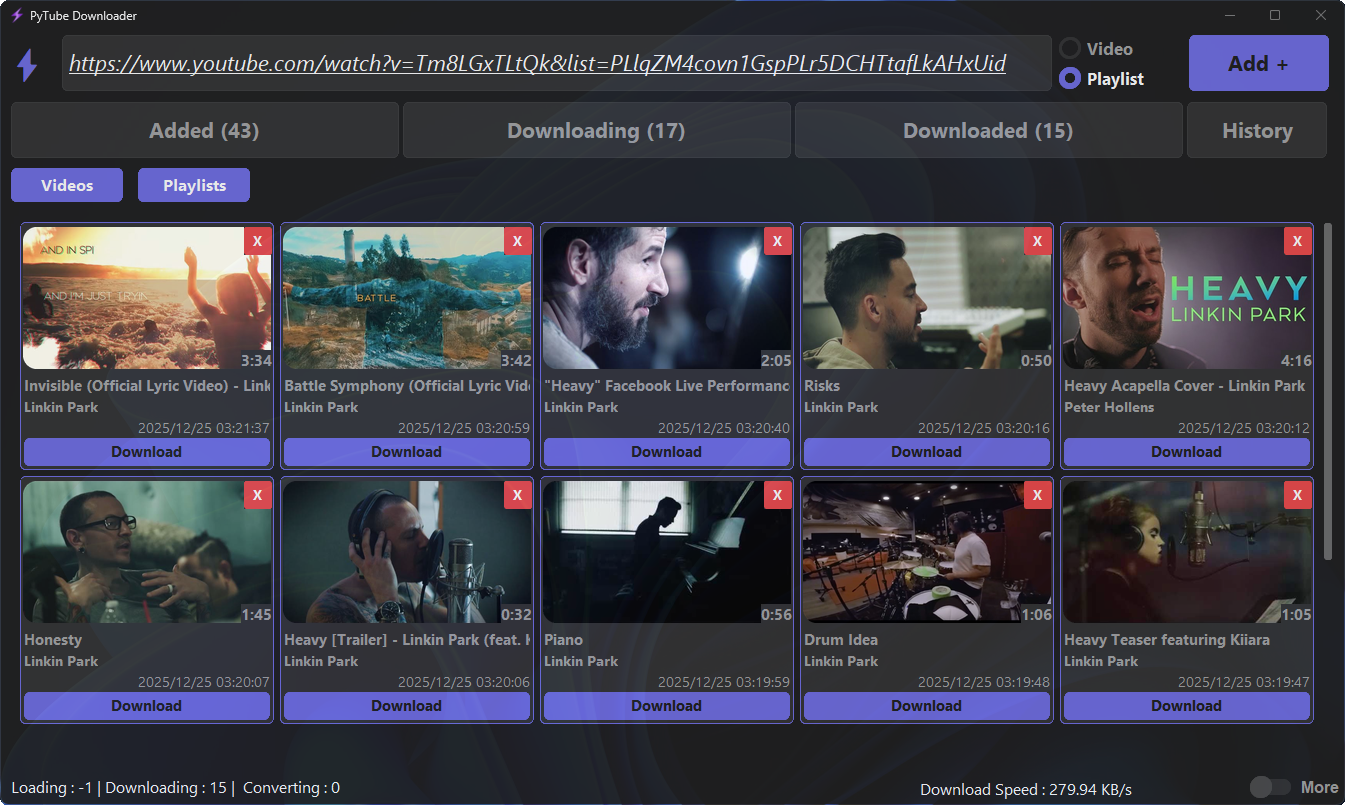Click the PyTube Downloader title bar icon
This screenshot has height=805, width=1345.
tap(16, 15)
